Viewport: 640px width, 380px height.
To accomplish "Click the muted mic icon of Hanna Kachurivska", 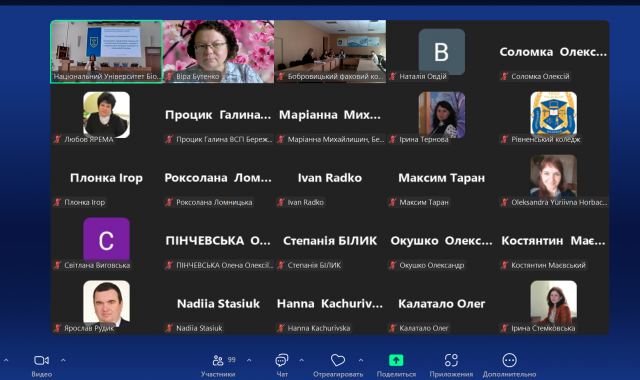I will [281, 328].
